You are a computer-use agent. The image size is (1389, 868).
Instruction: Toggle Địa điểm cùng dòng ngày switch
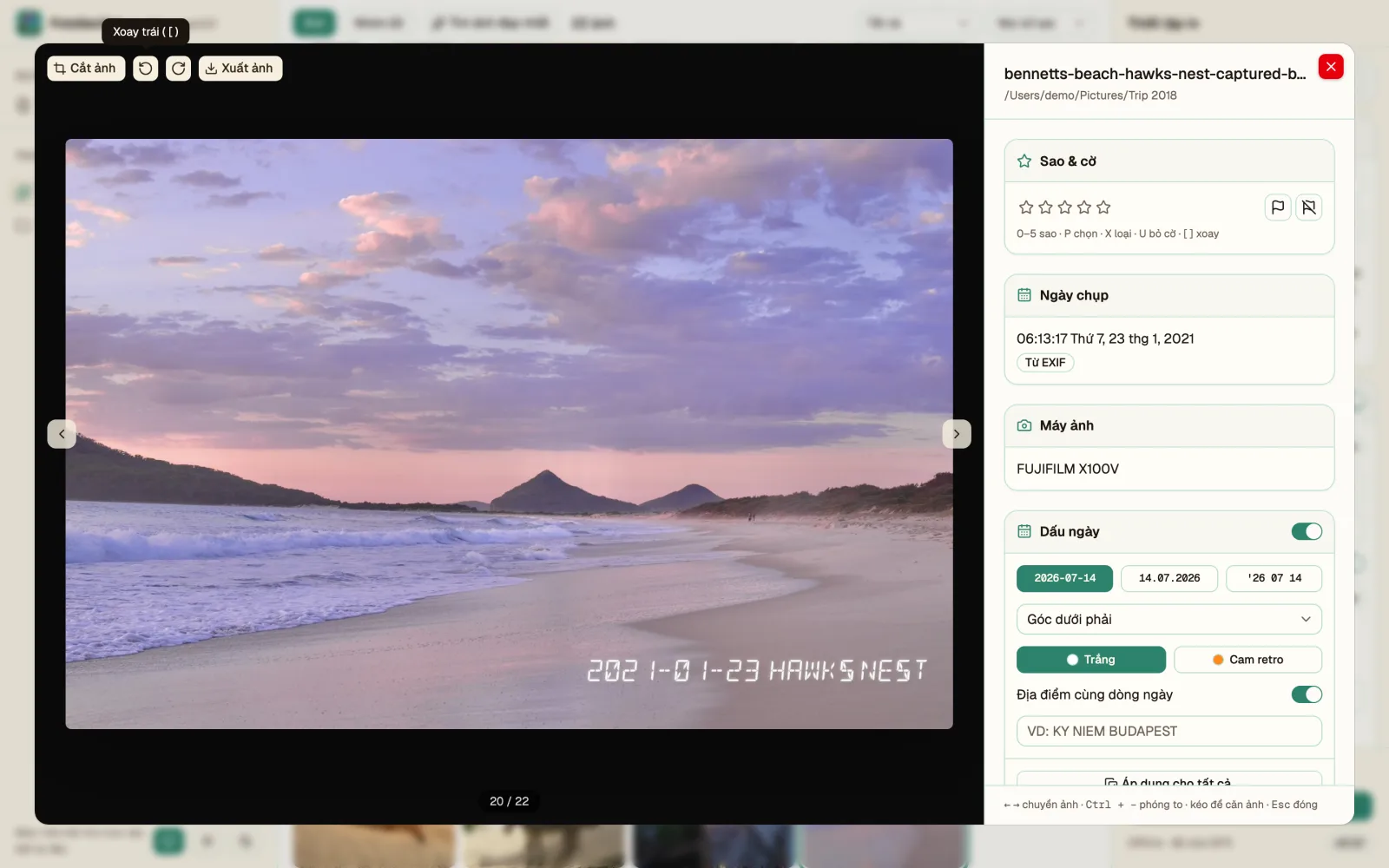click(1307, 694)
